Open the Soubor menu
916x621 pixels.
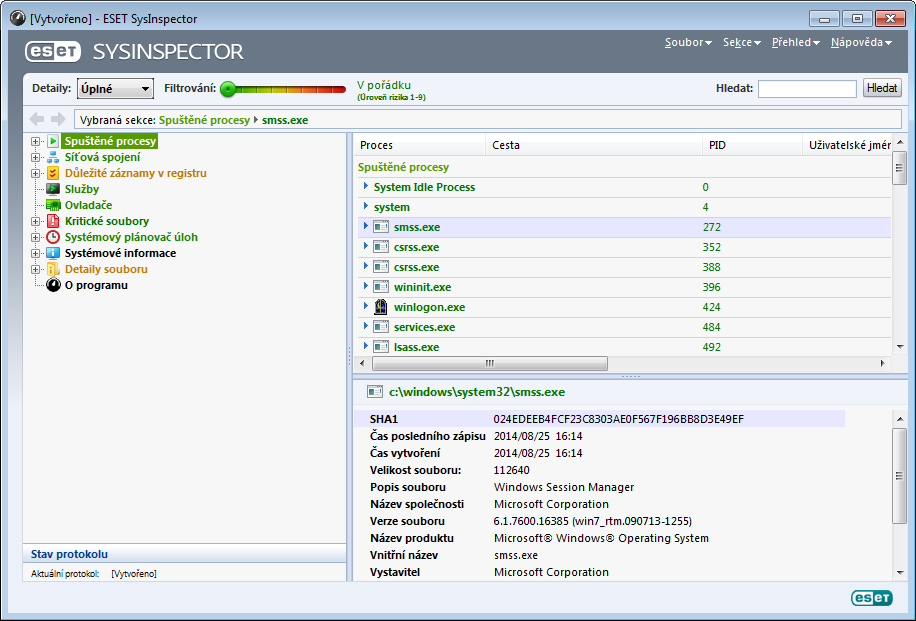pyautogui.click(x=688, y=42)
